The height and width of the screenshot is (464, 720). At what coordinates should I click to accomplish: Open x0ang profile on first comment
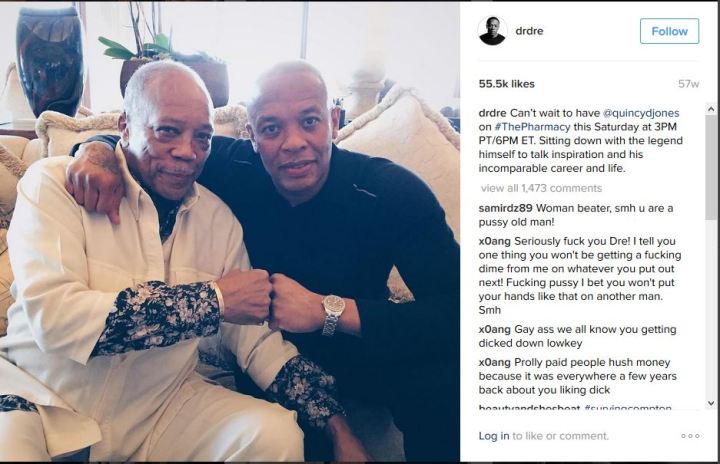494,241
